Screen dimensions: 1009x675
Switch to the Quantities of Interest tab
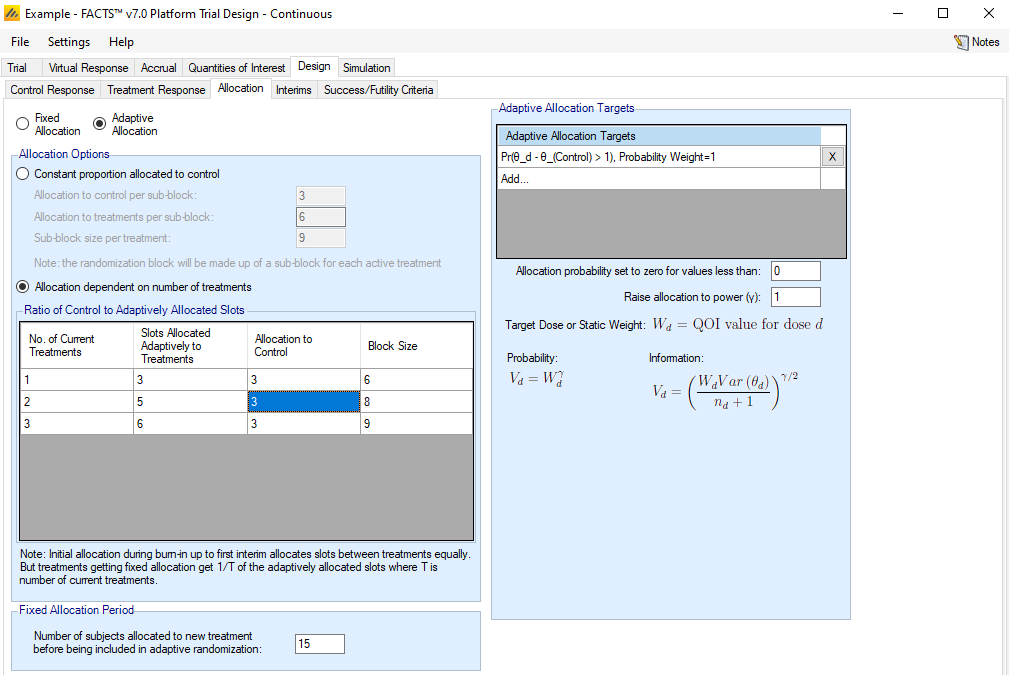click(236, 68)
